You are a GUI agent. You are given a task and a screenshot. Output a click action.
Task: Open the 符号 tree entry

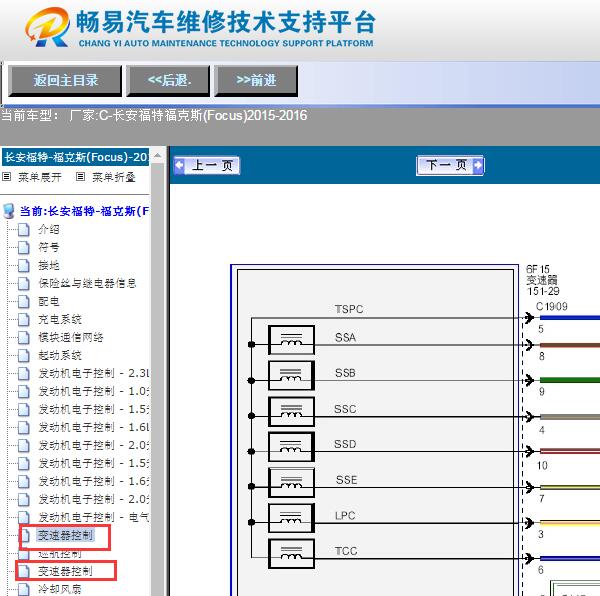tap(49, 248)
